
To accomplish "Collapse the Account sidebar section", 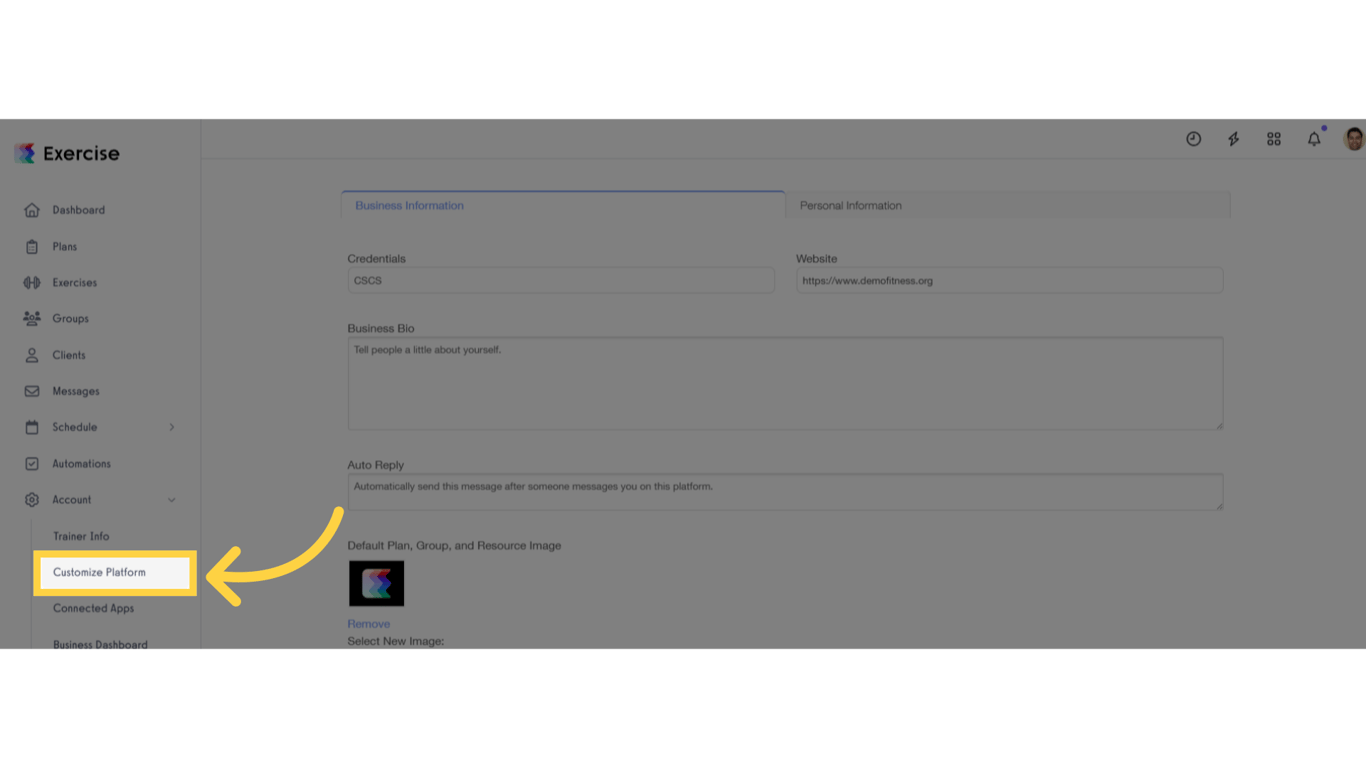I will (x=170, y=499).
